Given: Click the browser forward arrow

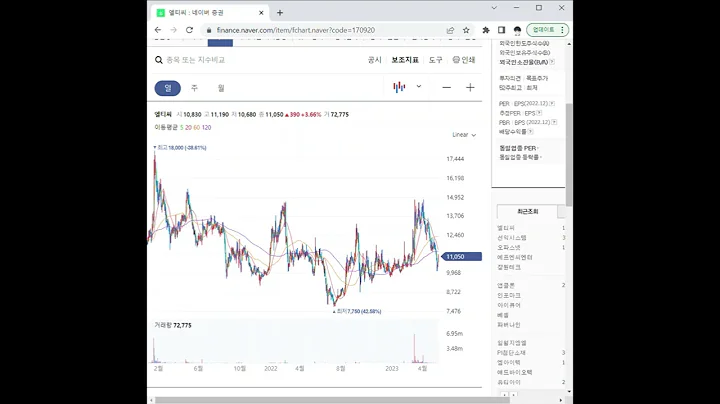Looking at the screenshot, I should (174, 30).
